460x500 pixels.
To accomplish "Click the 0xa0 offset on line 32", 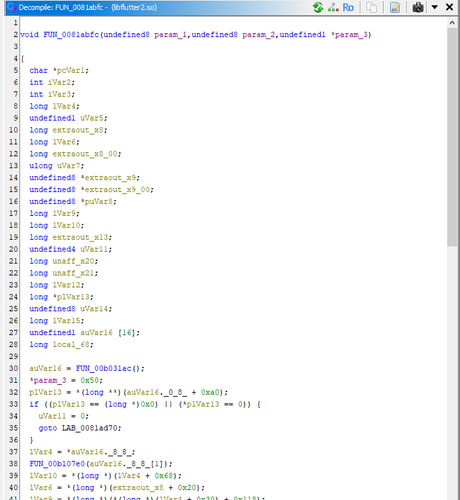I will click(x=210, y=392).
